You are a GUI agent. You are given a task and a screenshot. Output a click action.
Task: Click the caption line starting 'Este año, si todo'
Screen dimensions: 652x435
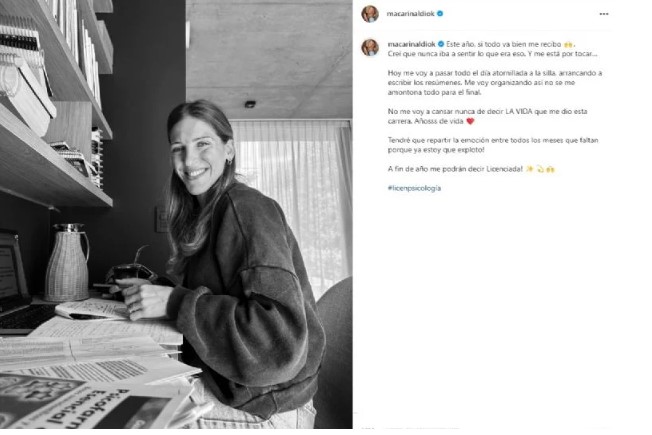tap(504, 44)
